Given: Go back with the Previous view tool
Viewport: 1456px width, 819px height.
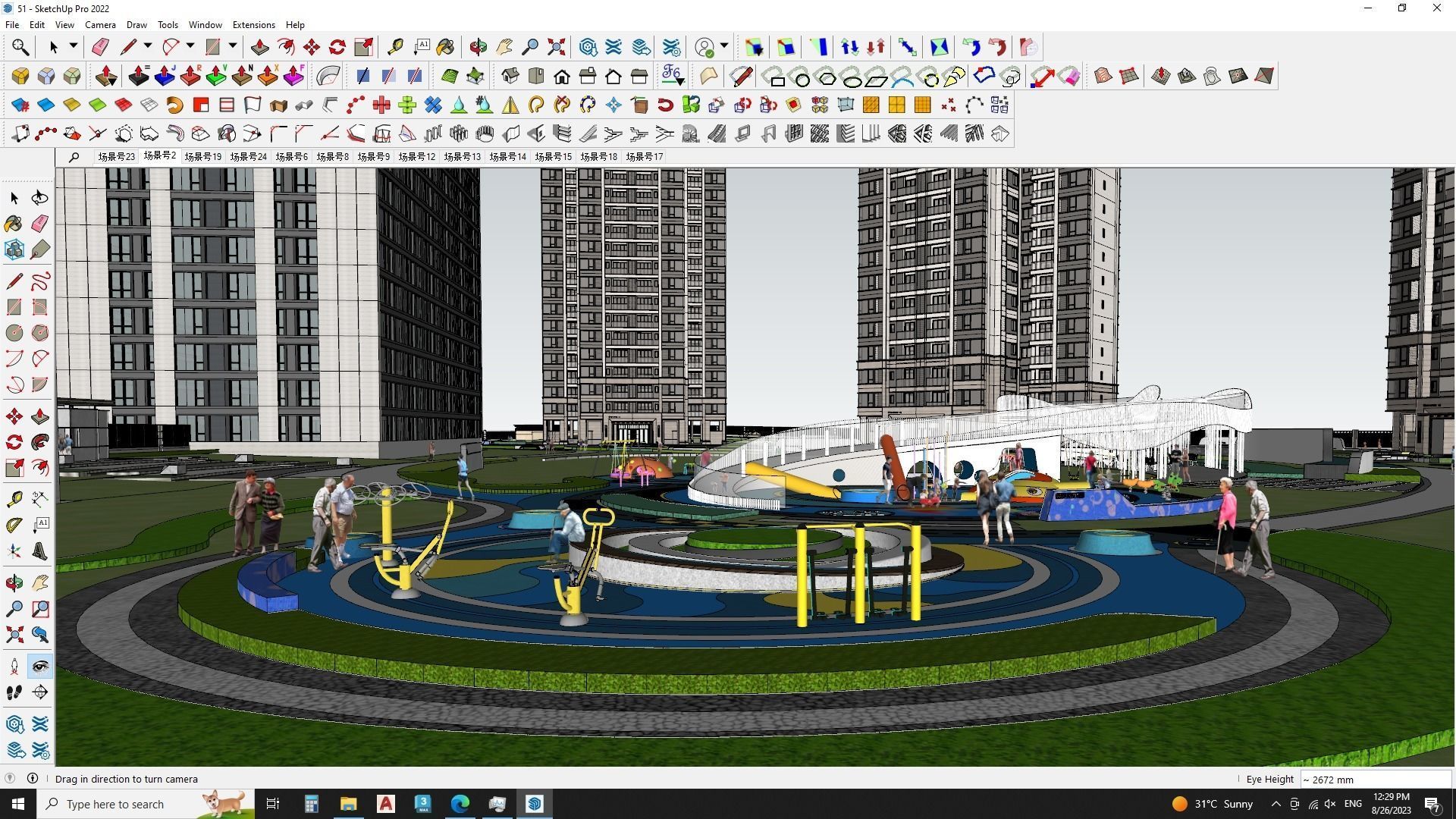Looking at the screenshot, I should [39, 635].
